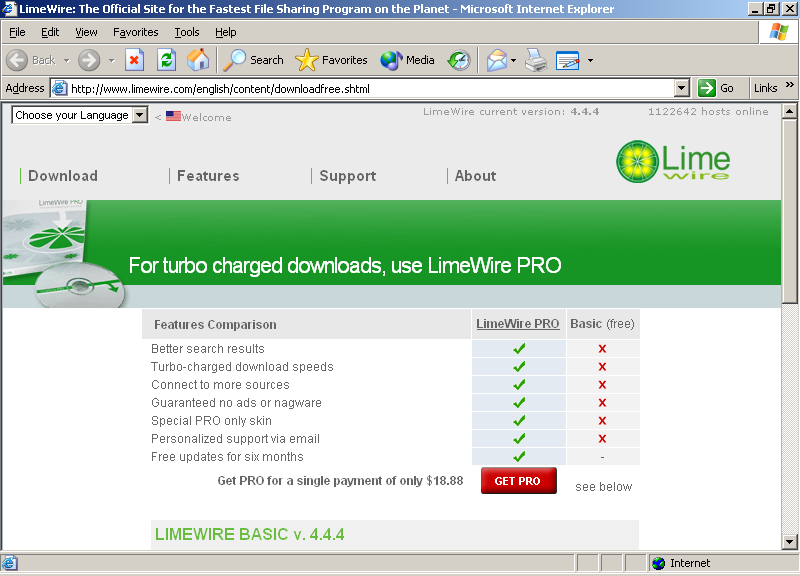Stop page loading with the red X icon
Viewport: 800px width, 576px height.
pos(134,60)
